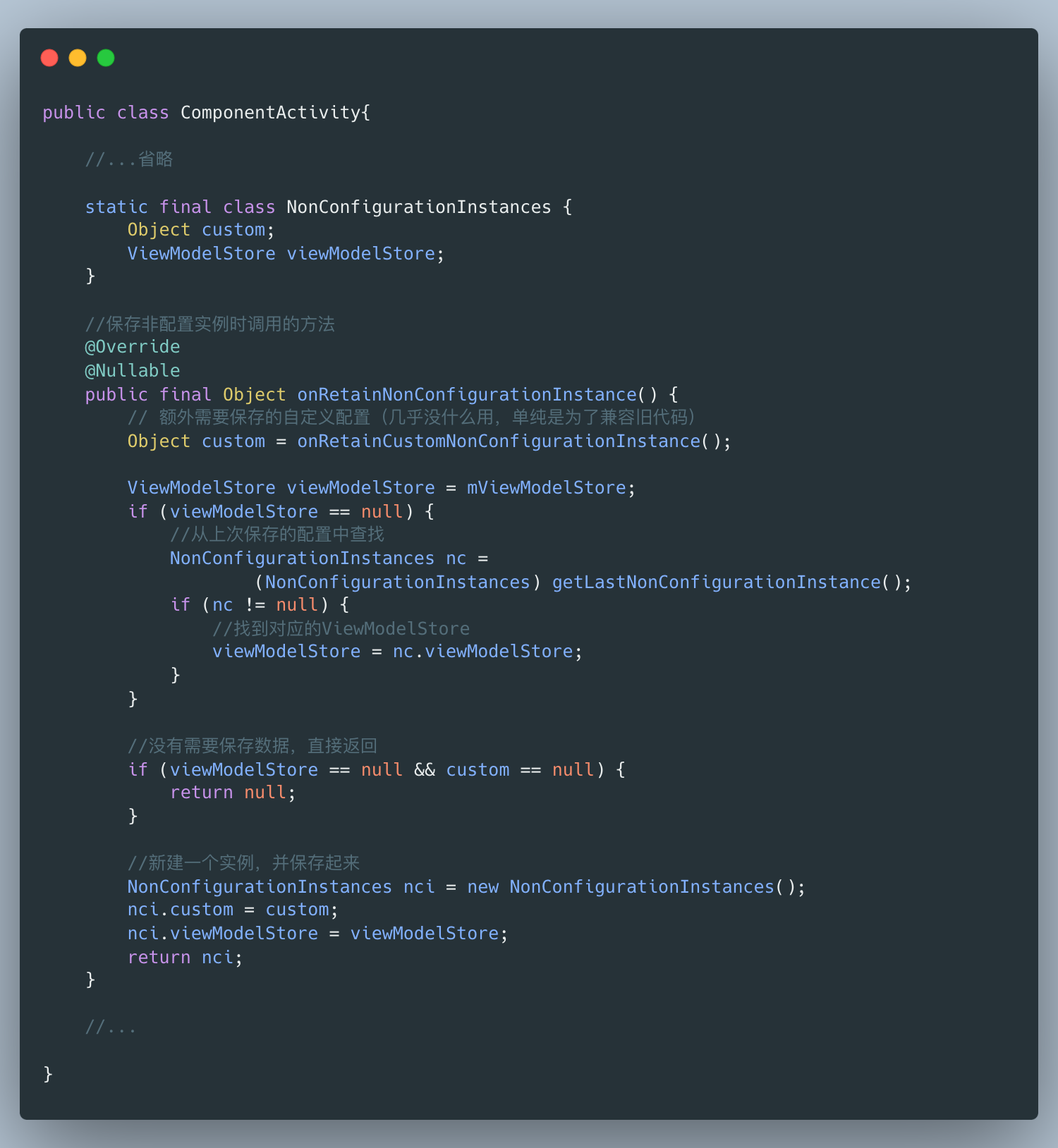Image resolution: width=1058 pixels, height=1148 pixels.
Task: Click the trailing '//...' comment
Action: tap(111, 1027)
